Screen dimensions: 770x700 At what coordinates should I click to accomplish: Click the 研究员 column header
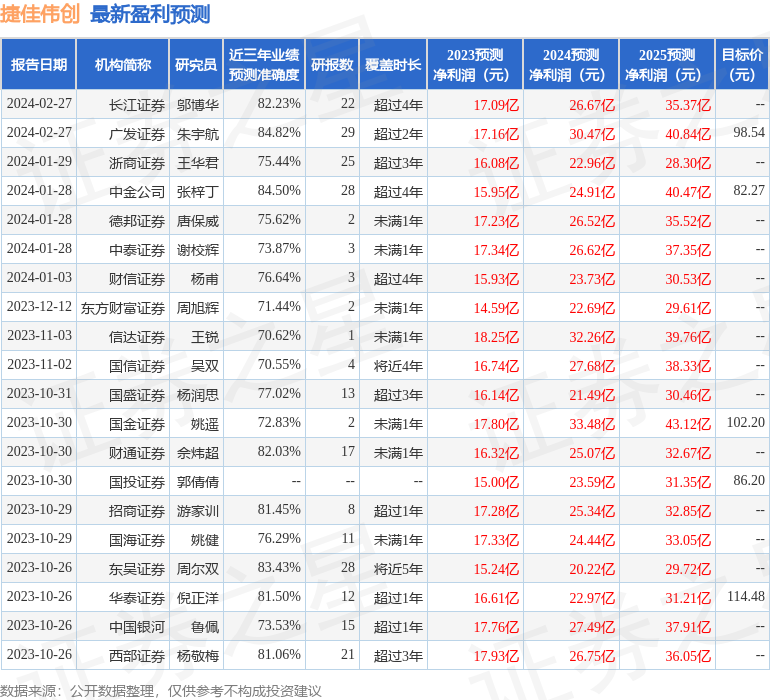coord(196,64)
